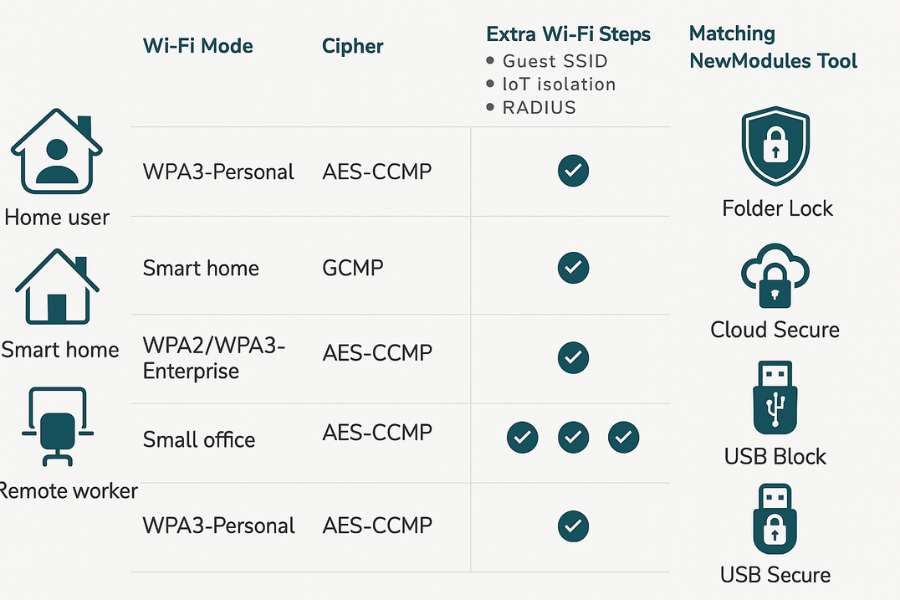Click the checkmark in the GCMP row
Viewport: 900px width, 600px height.
[x=573, y=267]
